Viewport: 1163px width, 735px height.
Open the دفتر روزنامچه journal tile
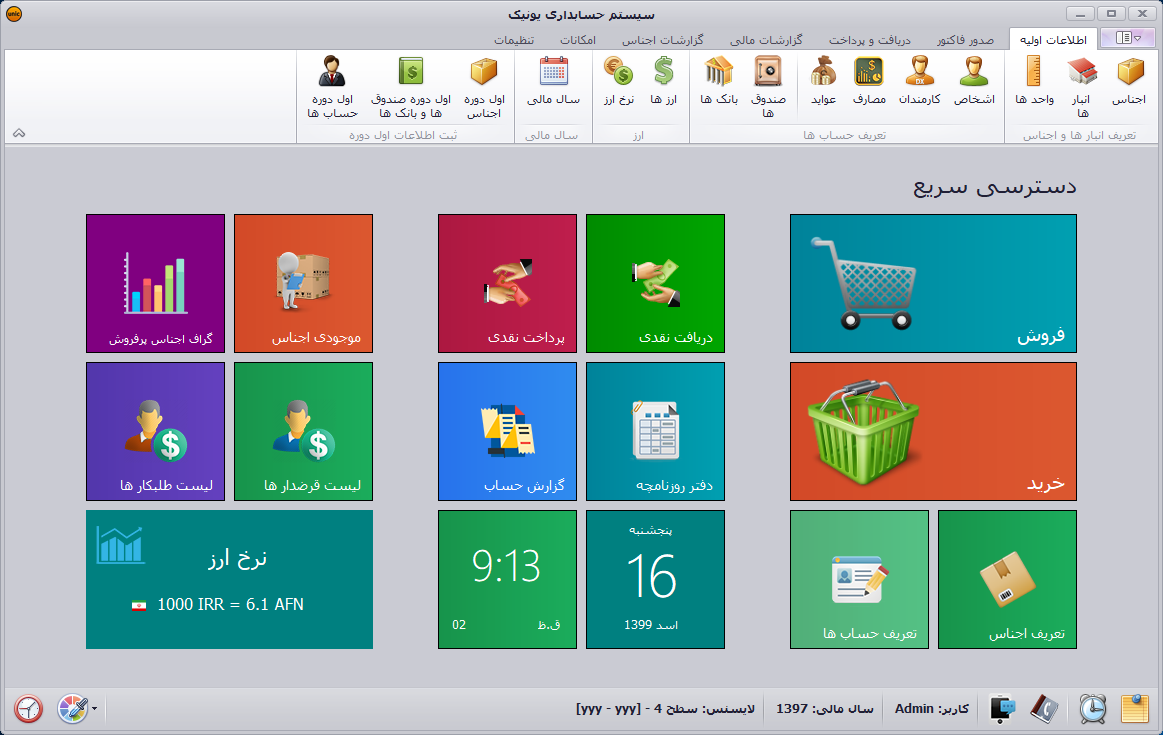point(655,431)
